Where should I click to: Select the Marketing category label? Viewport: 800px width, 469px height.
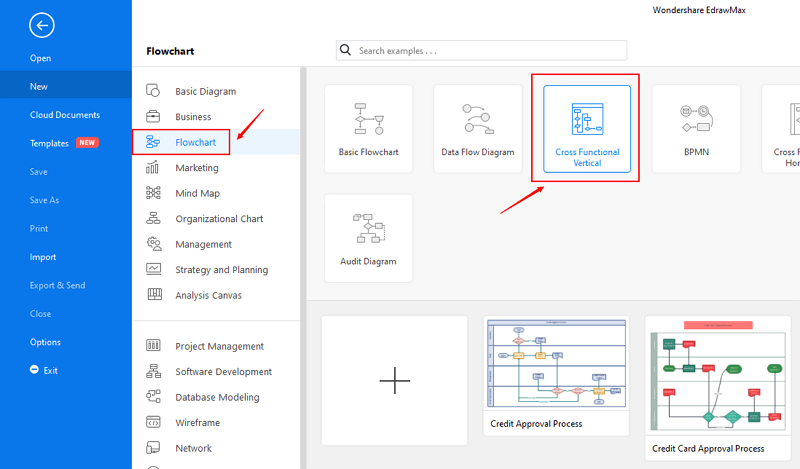(196, 168)
